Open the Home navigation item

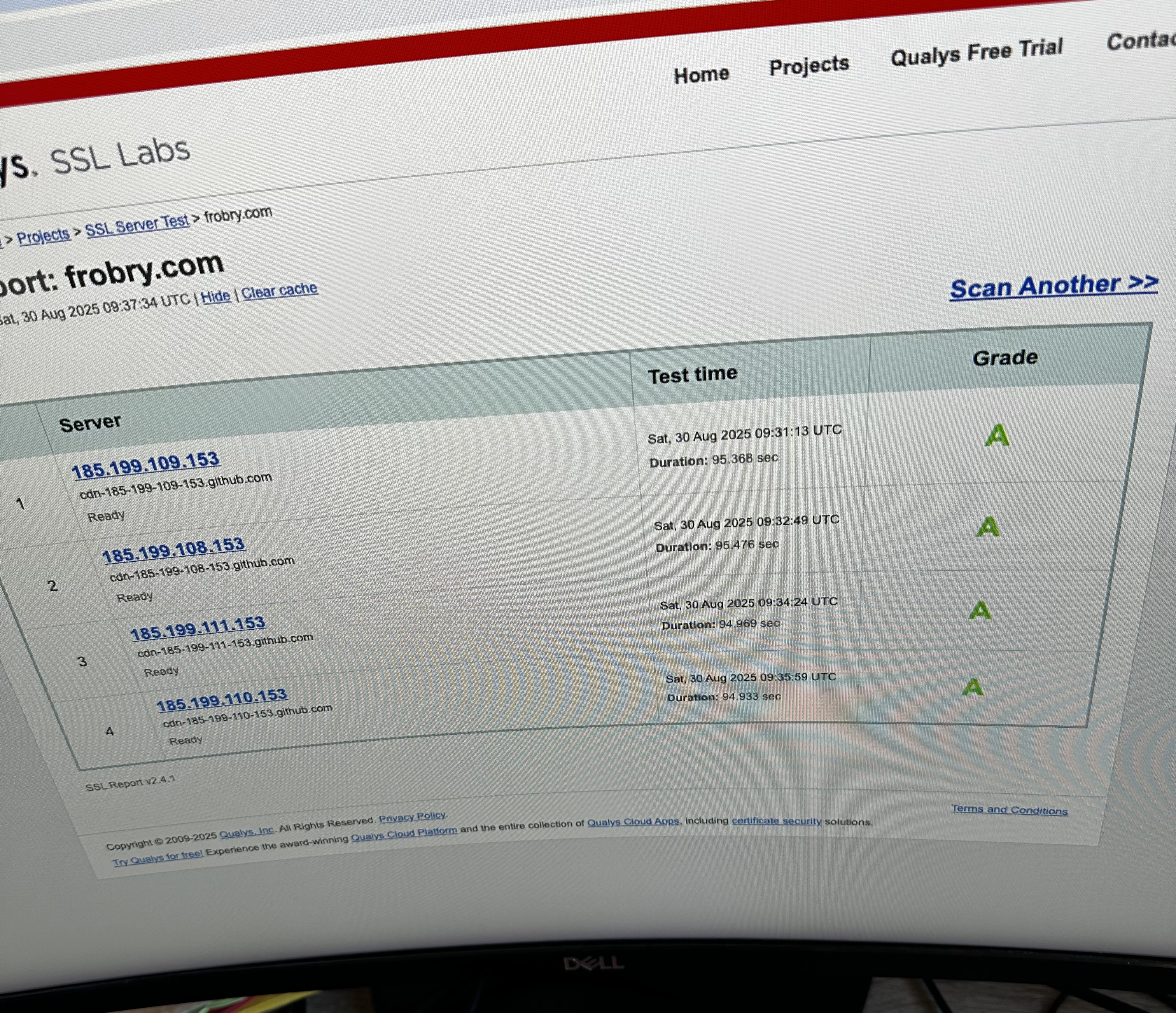click(x=701, y=74)
